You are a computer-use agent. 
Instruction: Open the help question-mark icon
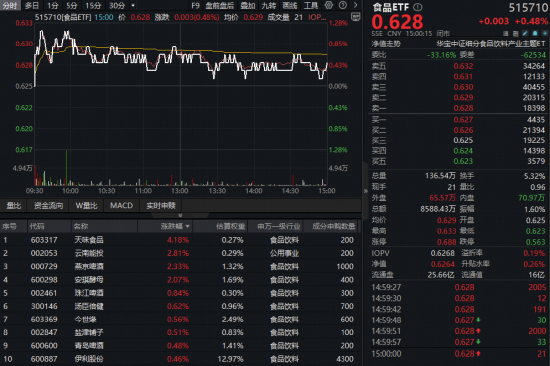pos(343,5)
